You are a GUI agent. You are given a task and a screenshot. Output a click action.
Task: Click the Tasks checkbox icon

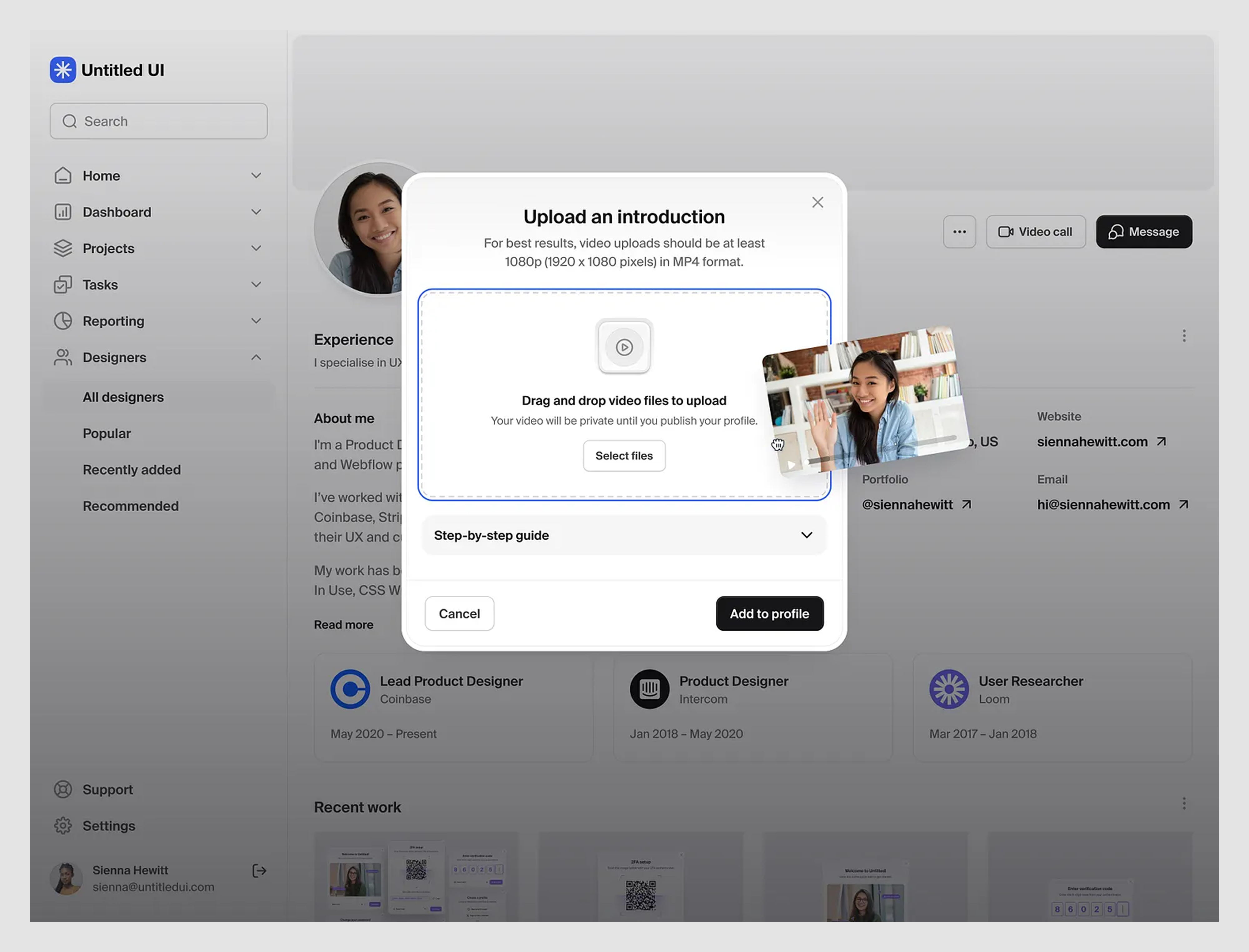(x=63, y=285)
